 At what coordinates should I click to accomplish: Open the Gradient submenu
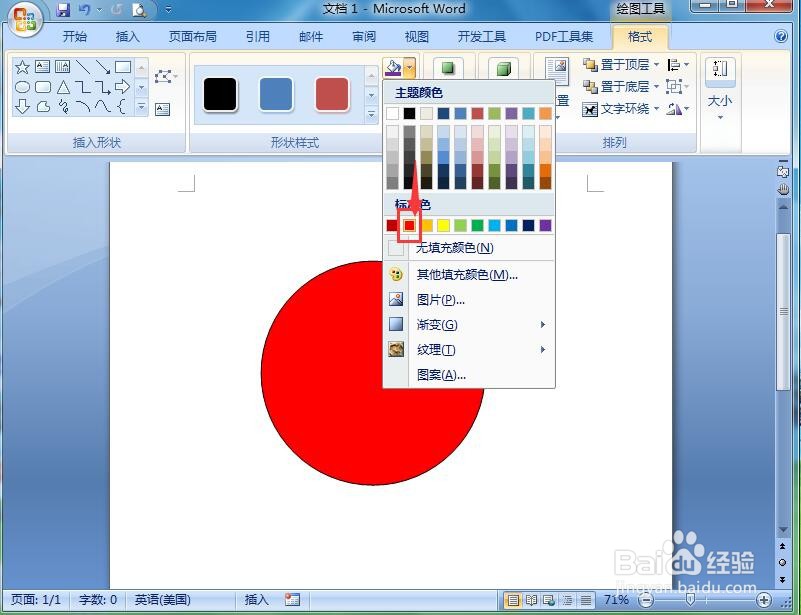tap(468, 325)
